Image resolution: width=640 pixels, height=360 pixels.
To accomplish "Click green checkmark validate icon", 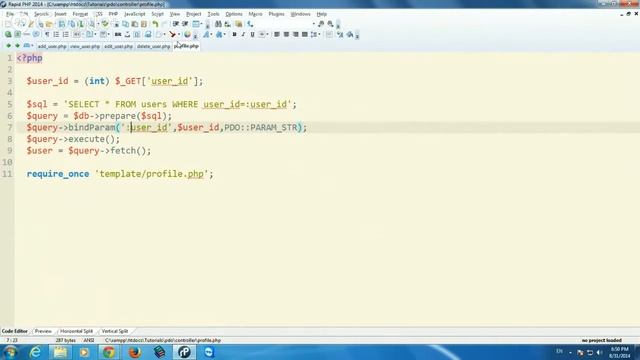I will coord(105,24).
